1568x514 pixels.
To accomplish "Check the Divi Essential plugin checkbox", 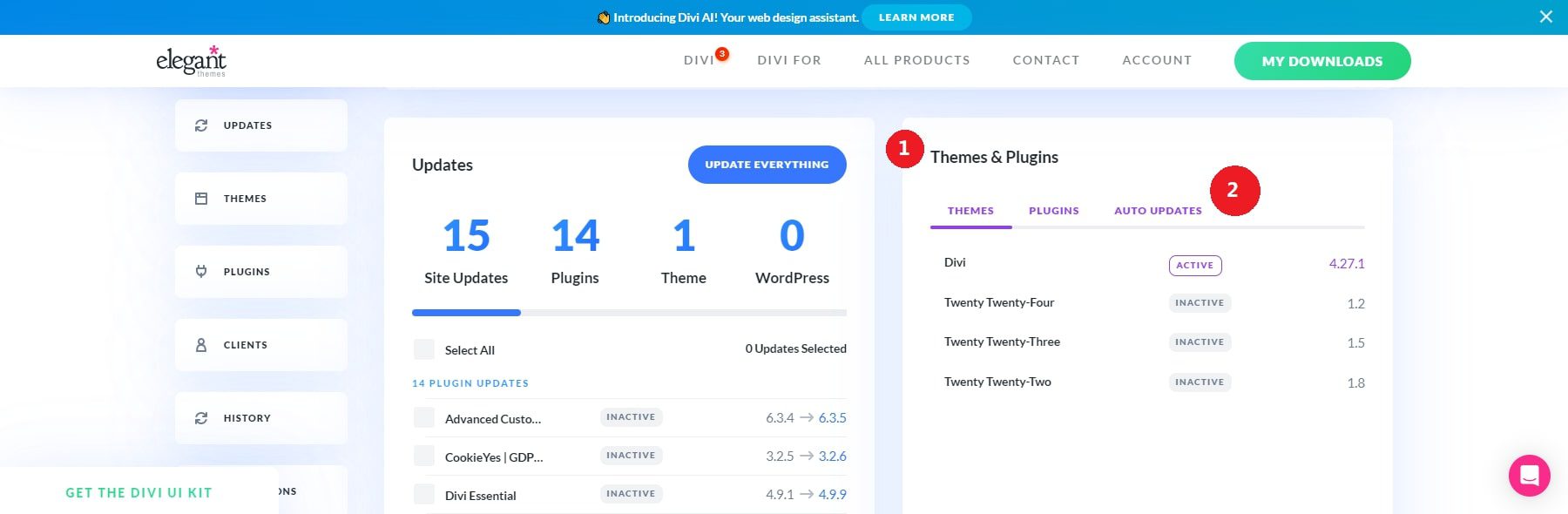I will [x=424, y=494].
